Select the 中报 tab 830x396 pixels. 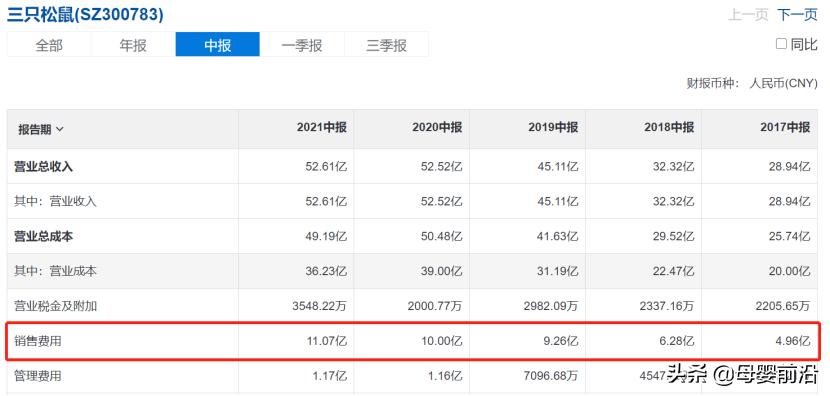pos(218,44)
